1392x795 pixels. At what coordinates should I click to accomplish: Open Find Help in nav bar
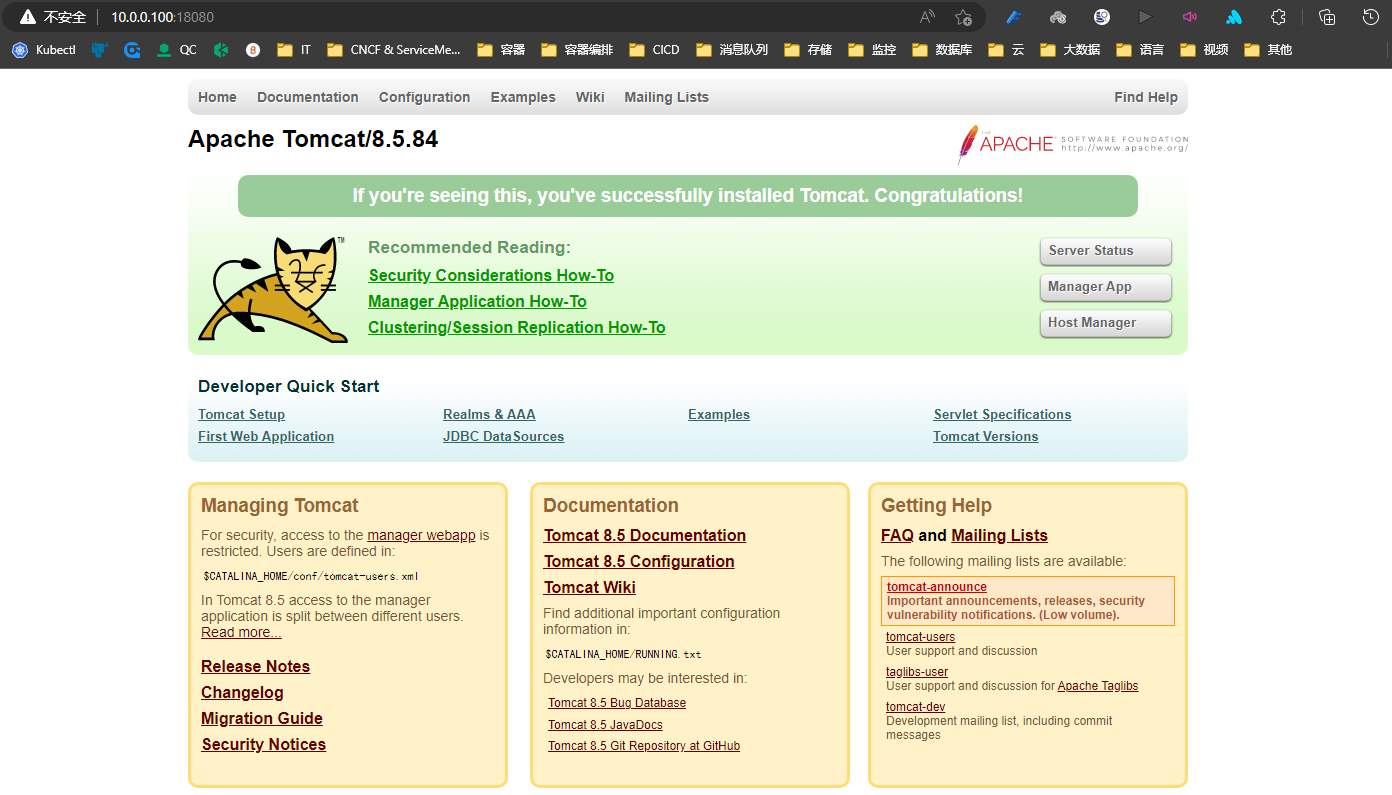[x=1146, y=97]
